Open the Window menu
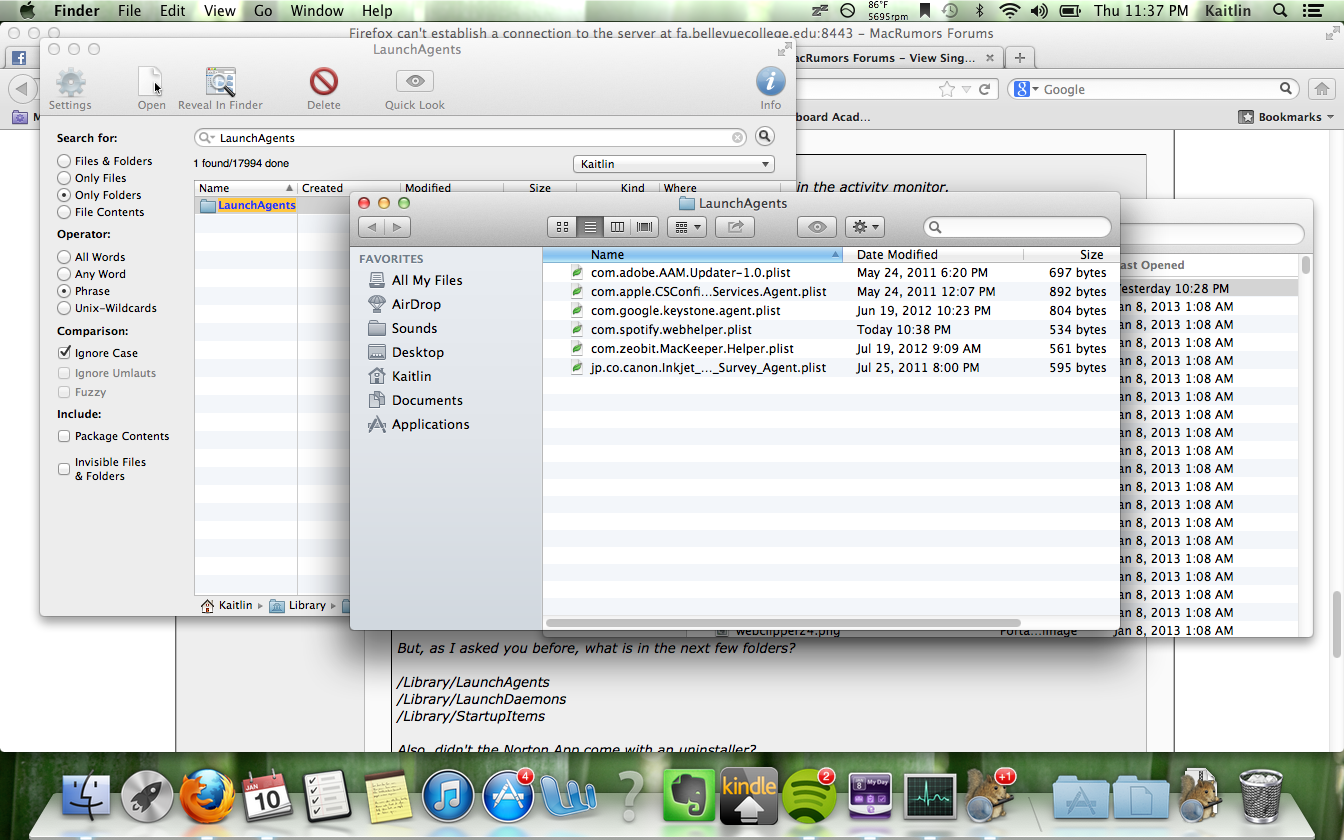 click(x=316, y=11)
